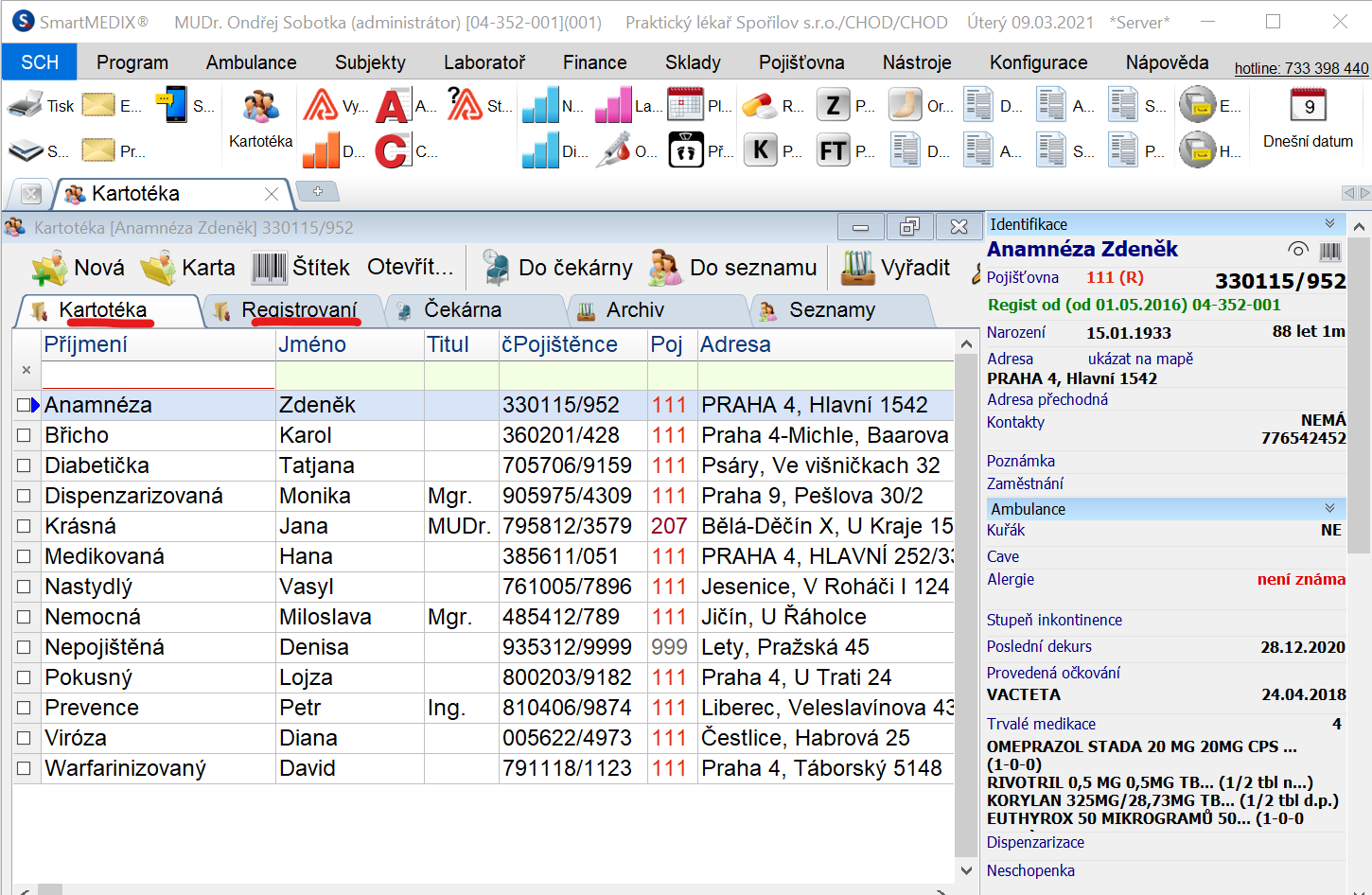Click the smartphone SMS icon
The image size is (1372, 895).
172,105
